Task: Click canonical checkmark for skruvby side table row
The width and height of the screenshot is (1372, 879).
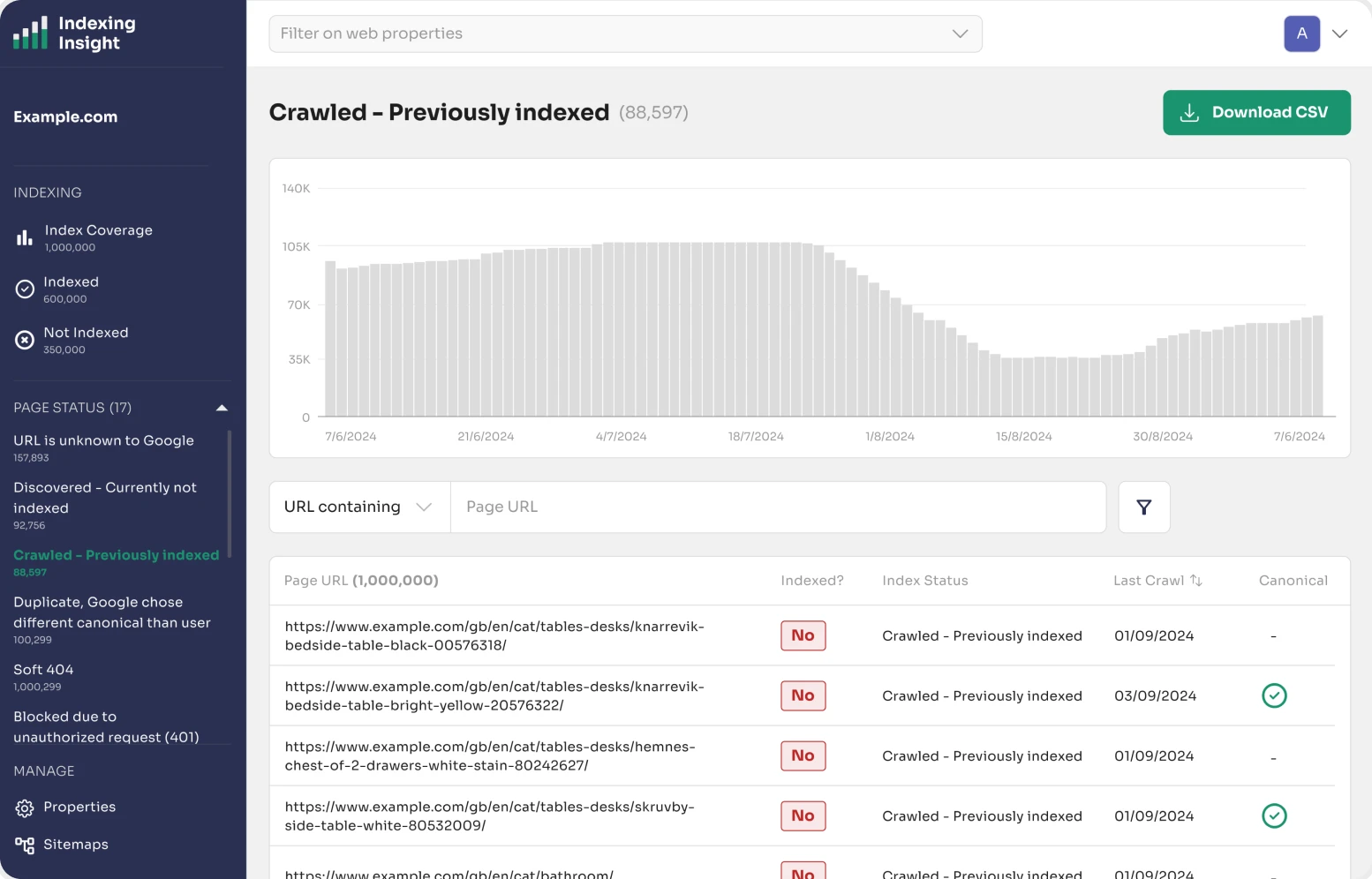Action: click(x=1274, y=816)
